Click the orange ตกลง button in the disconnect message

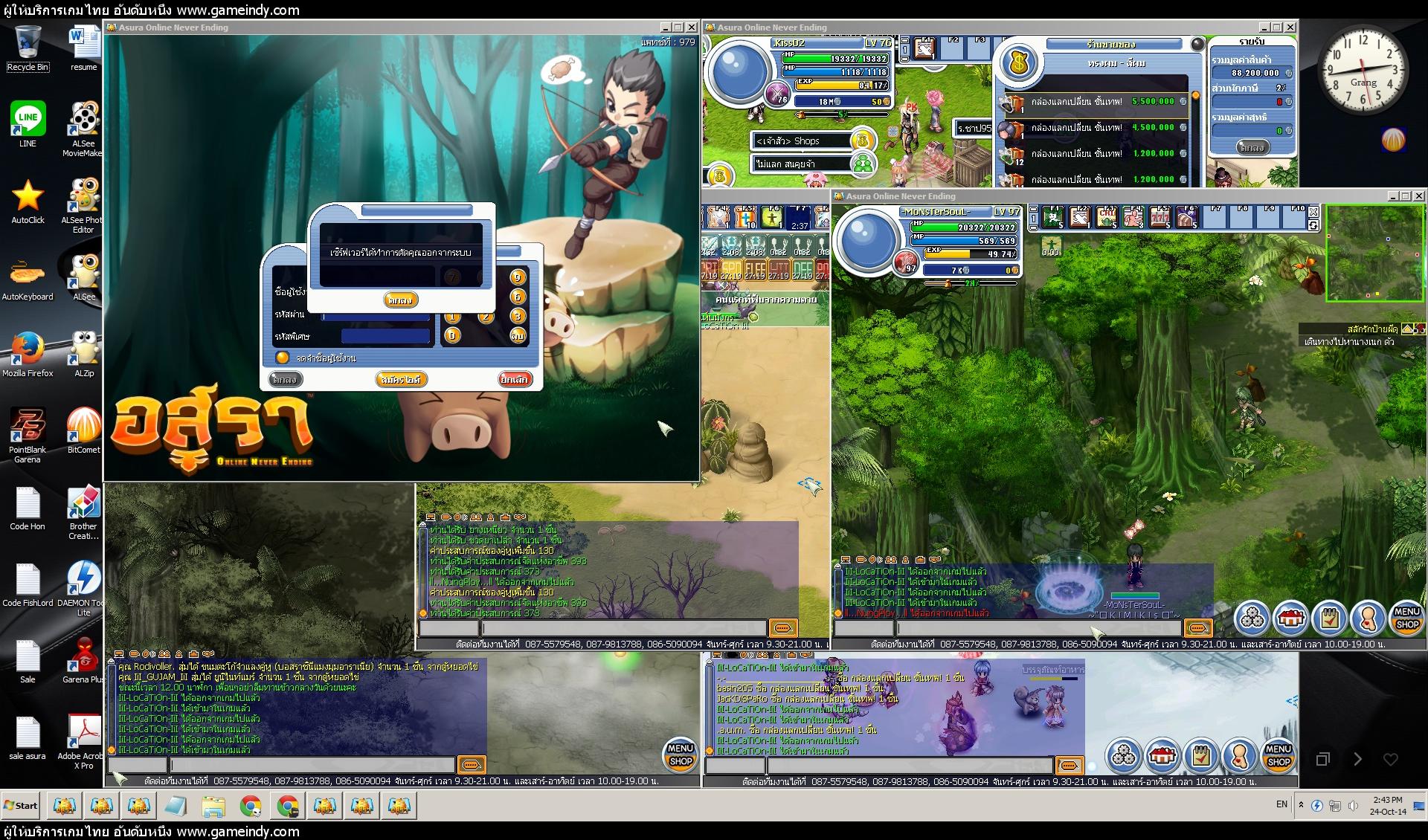tap(401, 300)
